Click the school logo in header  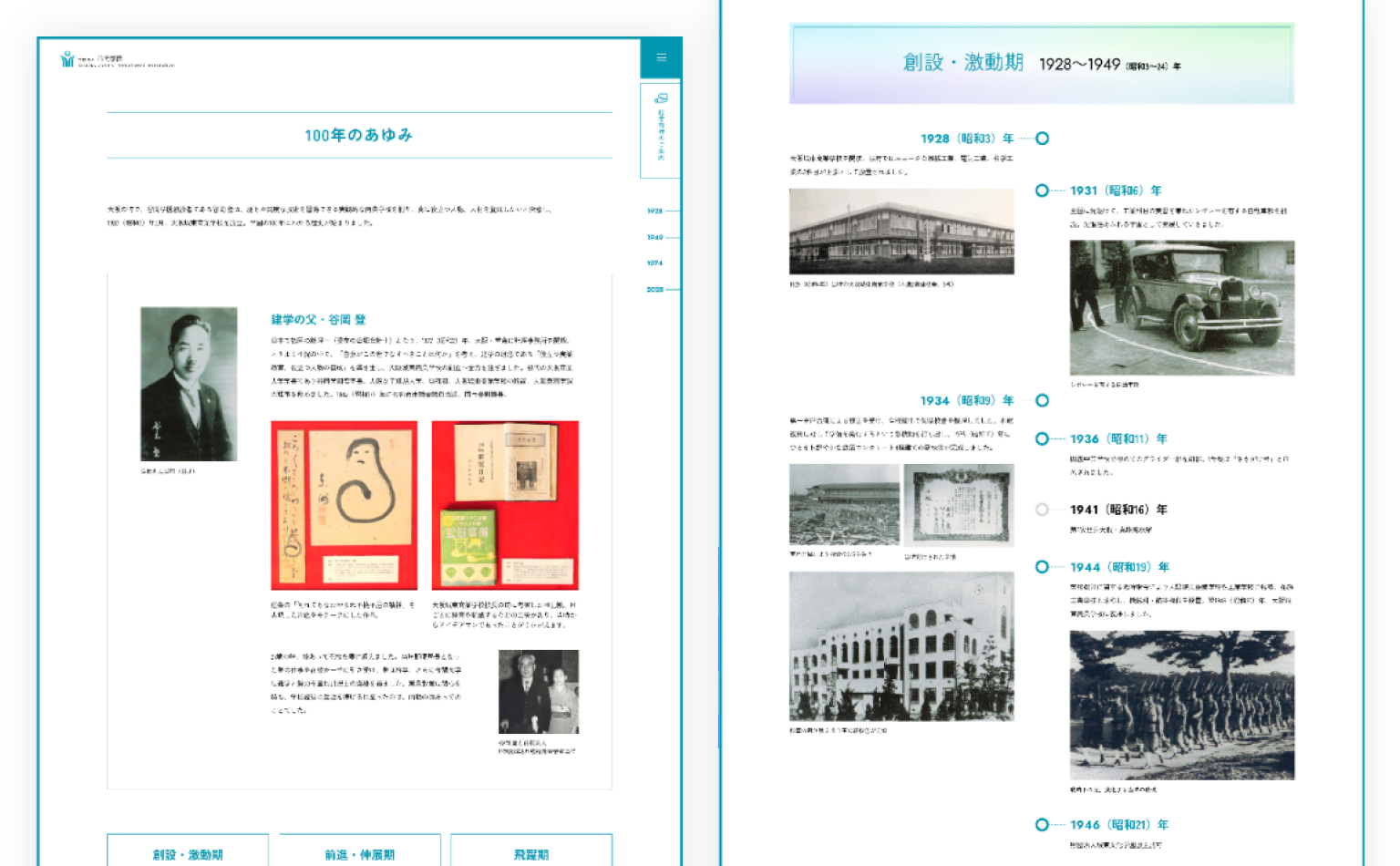117,60
